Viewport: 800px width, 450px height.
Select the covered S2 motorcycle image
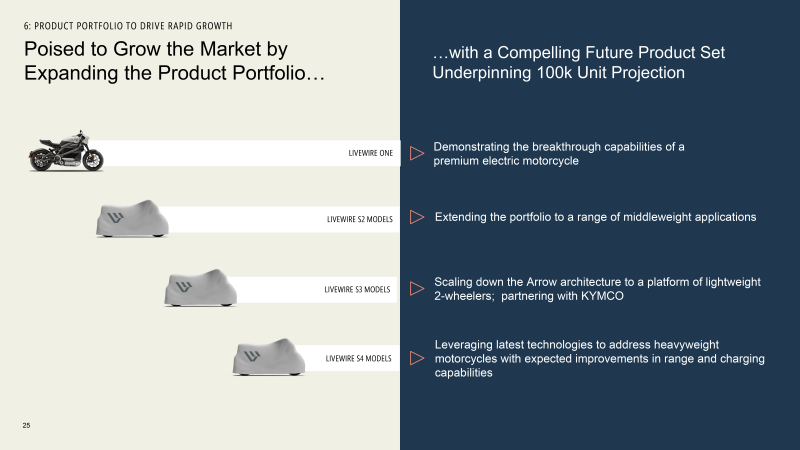132,219
